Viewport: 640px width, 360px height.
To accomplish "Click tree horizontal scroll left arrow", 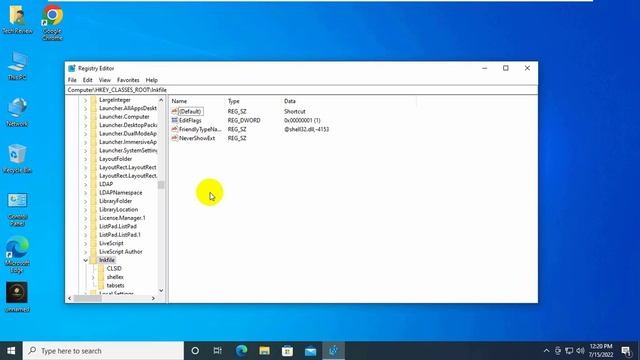I will click(69, 298).
